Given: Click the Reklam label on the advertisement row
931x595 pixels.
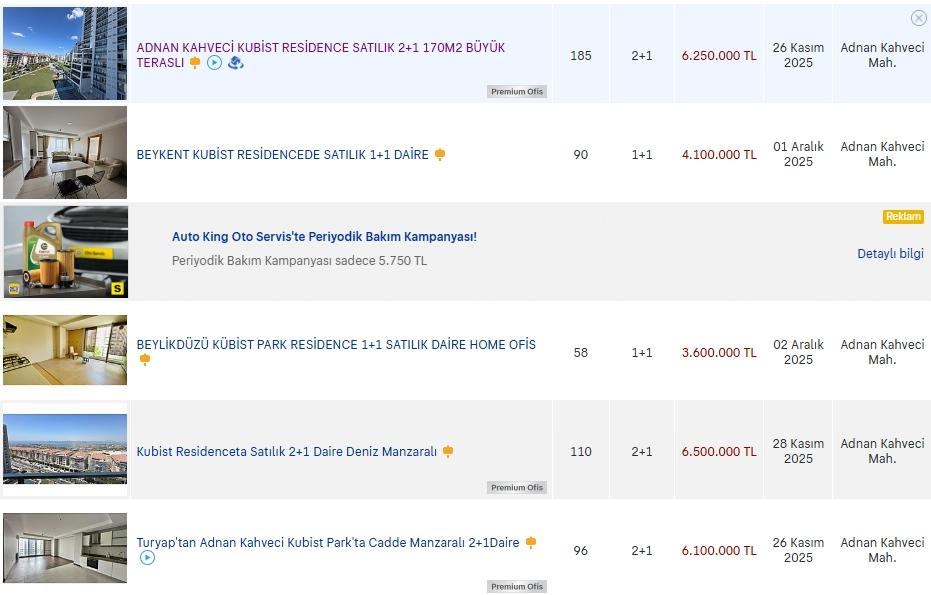Looking at the screenshot, I should pyautogui.click(x=903, y=215).
